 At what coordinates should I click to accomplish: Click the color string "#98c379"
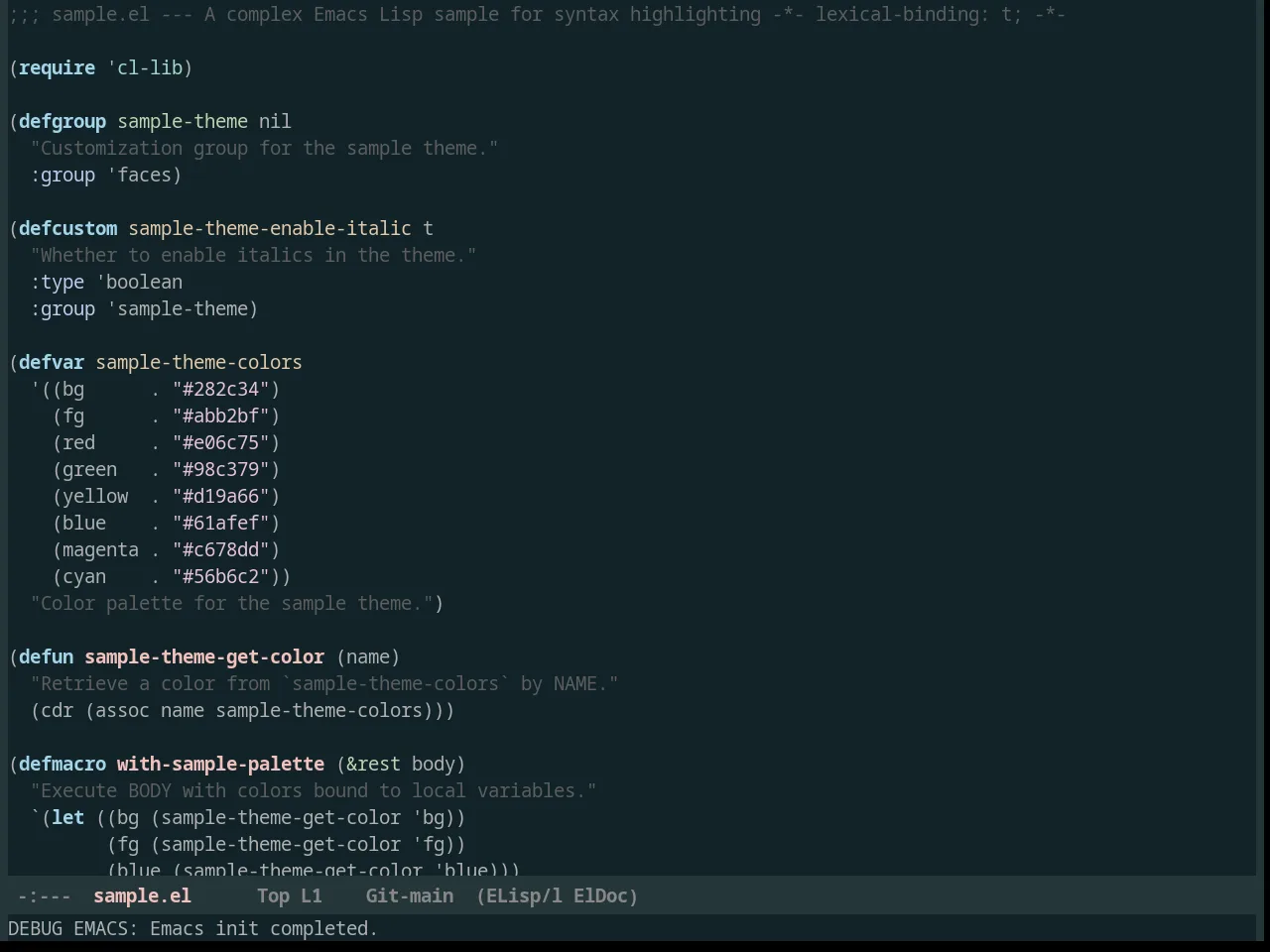click(221, 469)
